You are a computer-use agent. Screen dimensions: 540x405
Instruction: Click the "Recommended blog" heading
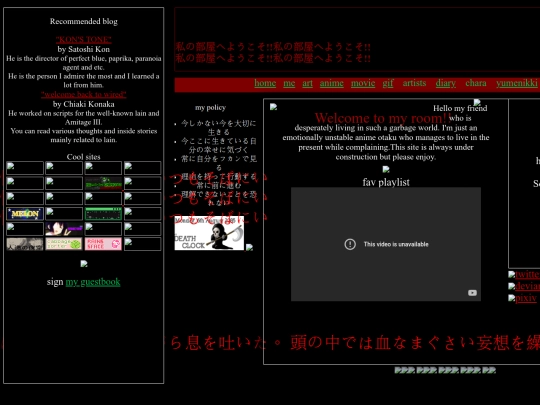(84, 21)
